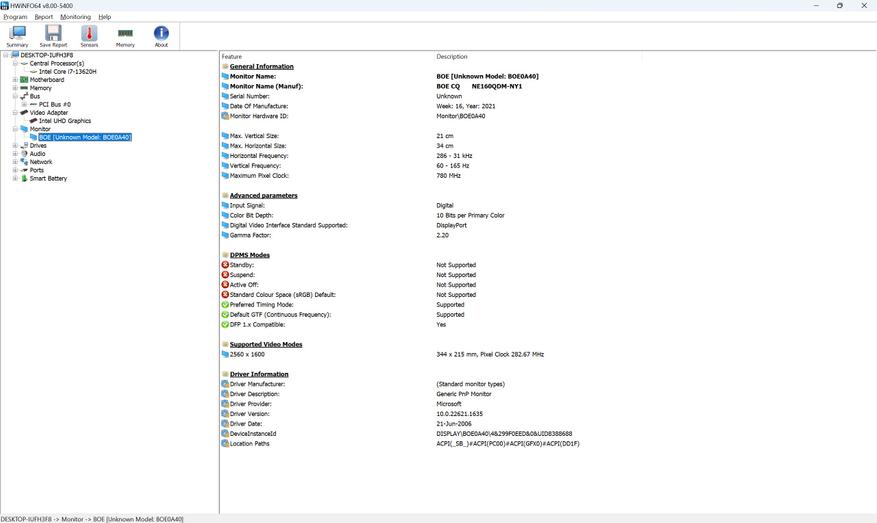
Task: Open the Summary toolbar icon
Action: (17, 36)
